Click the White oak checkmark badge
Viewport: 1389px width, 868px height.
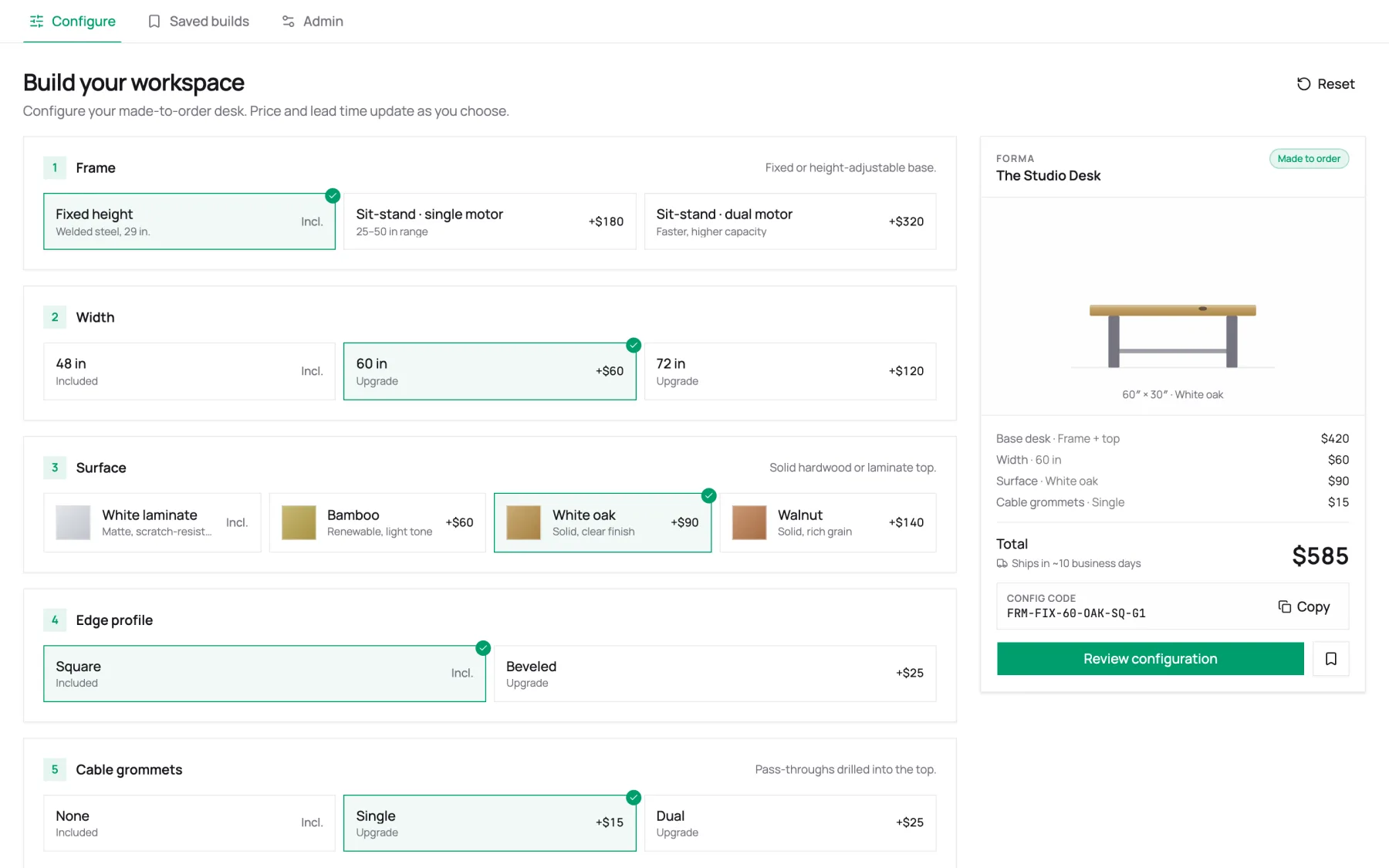coord(709,495)
